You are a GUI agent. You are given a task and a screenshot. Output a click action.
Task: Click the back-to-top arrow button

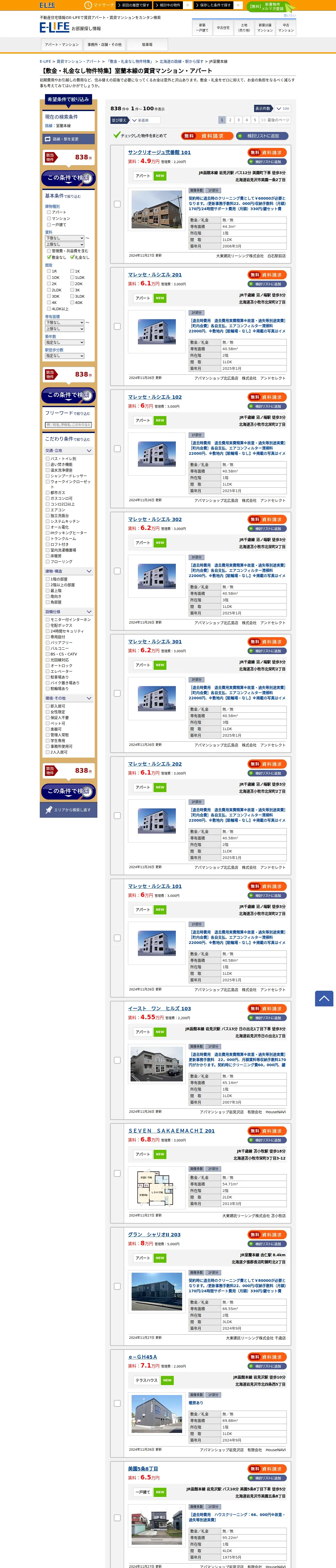pyautogui.click(x=324, y=998)
